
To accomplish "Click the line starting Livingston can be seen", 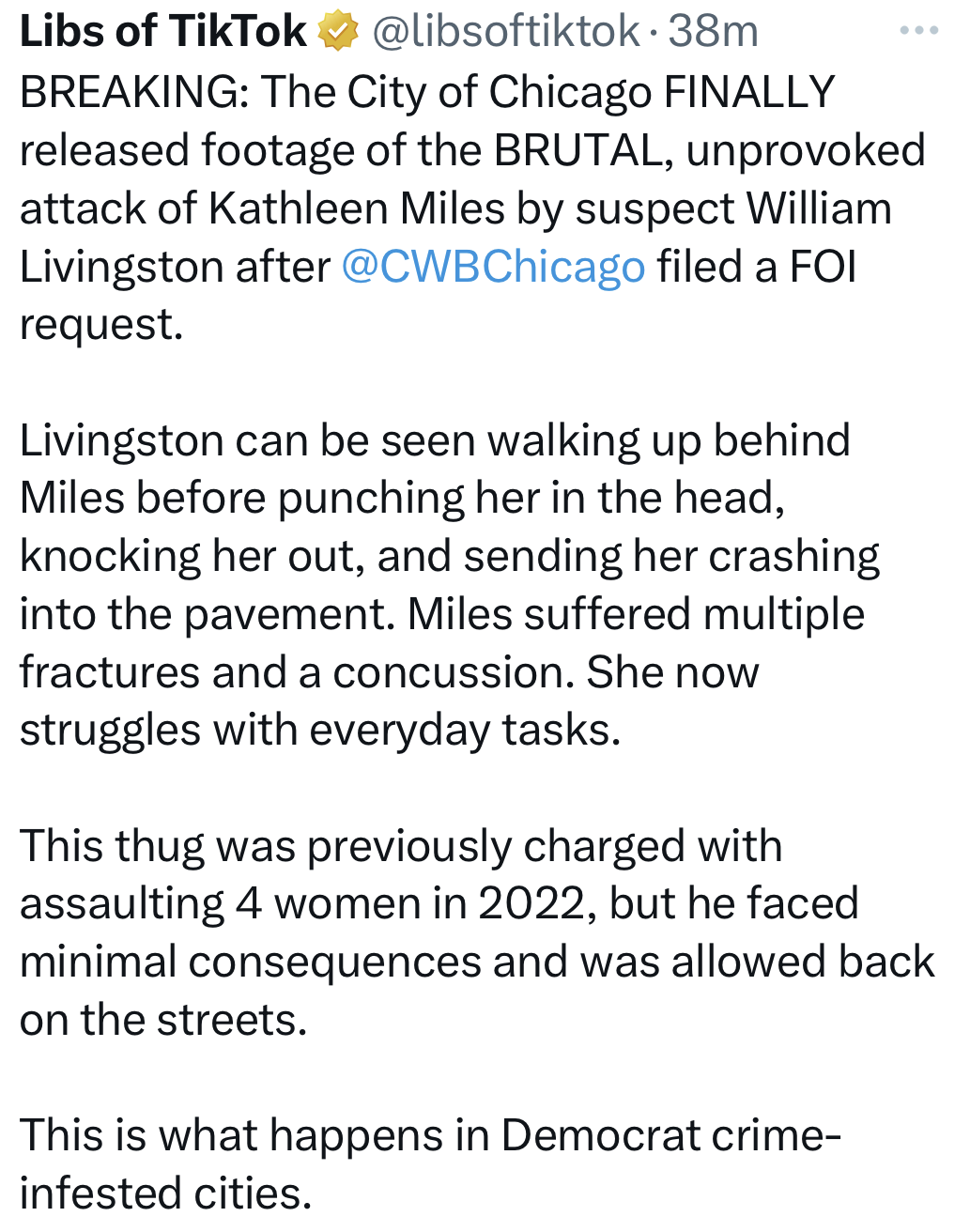I will (x=435, y=440).
